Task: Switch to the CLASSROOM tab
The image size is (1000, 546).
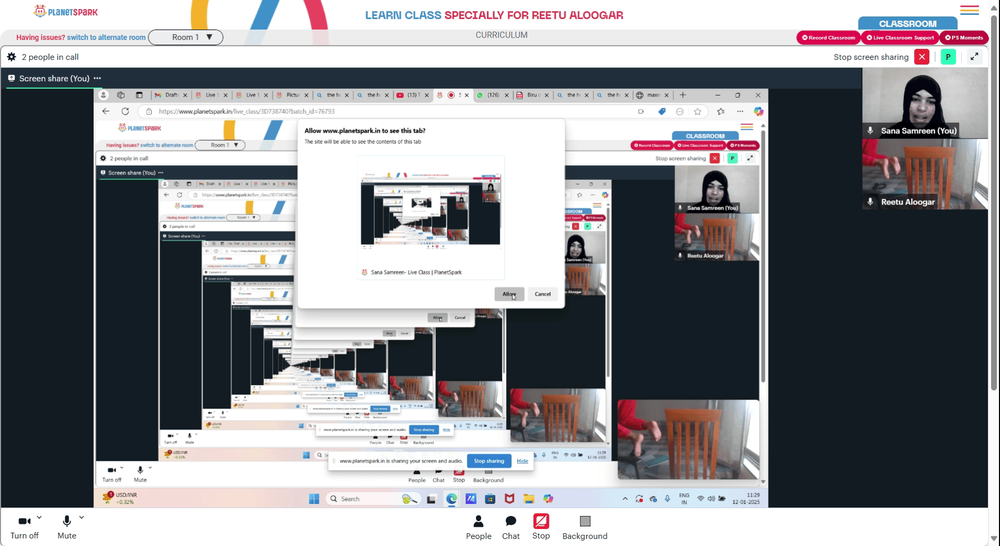Action: click(908, 24)
